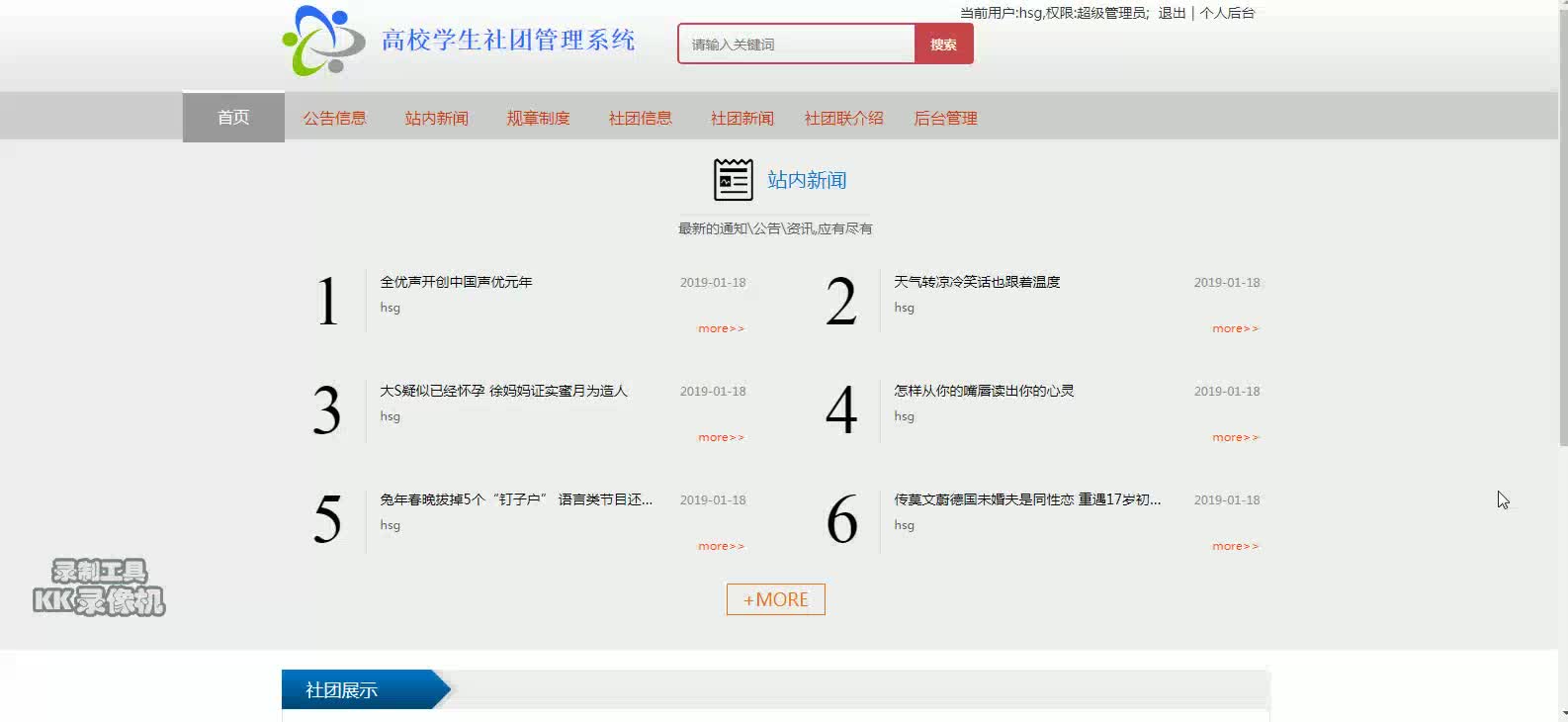Open the 社团新闻 menu item
This screenshot has height=722, width=1568.
(741, 118)
